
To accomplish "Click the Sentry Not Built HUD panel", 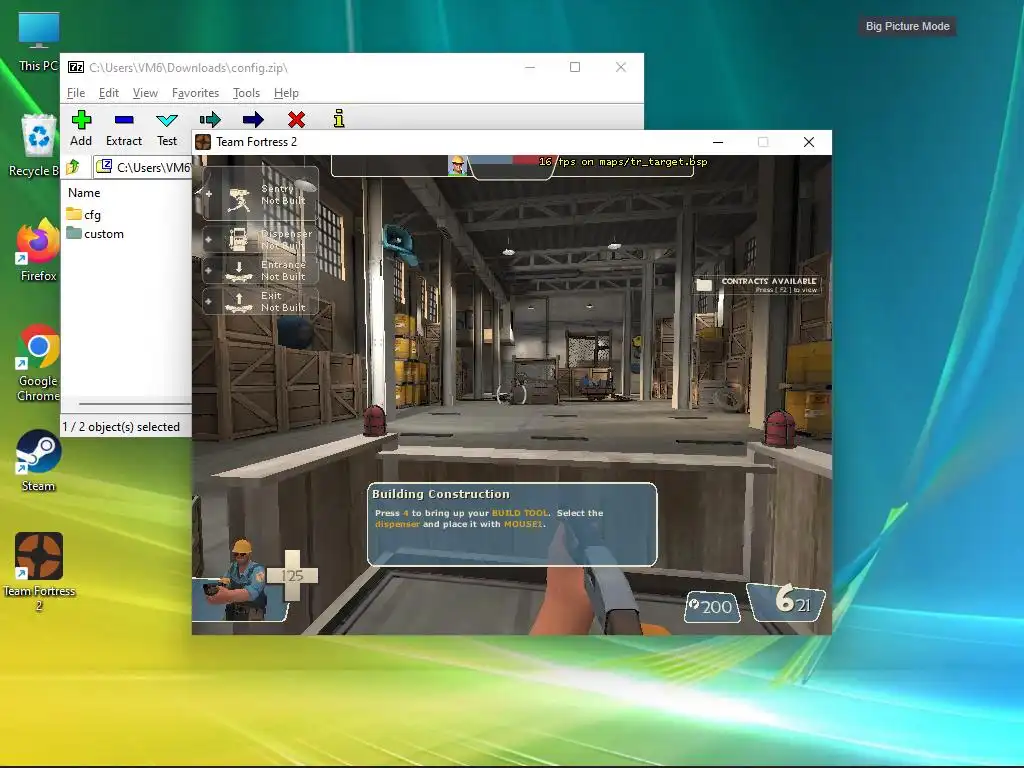I will click(261, 194).
